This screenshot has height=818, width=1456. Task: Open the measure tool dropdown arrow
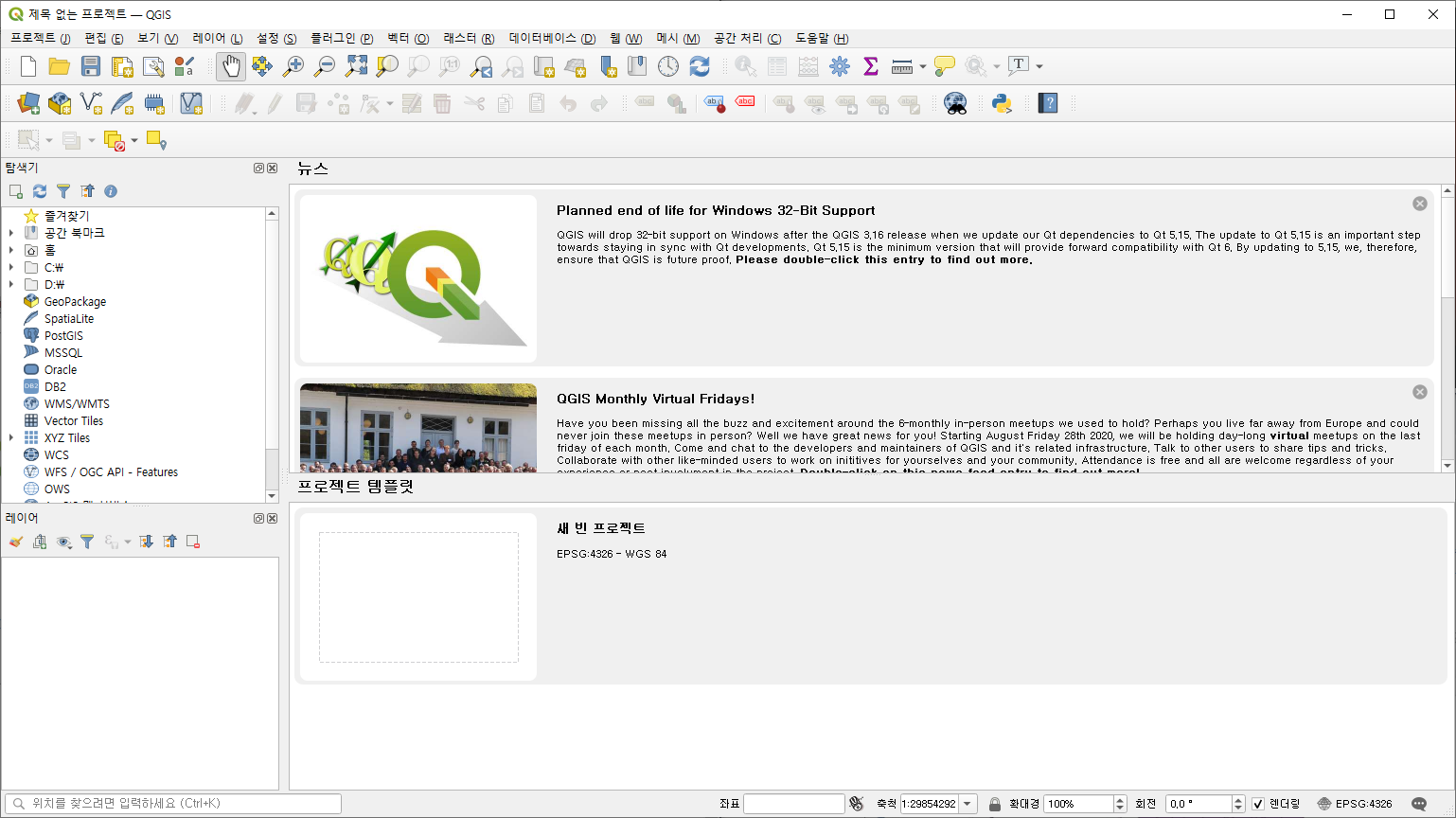pyautogui.click(x=923, y=66)
